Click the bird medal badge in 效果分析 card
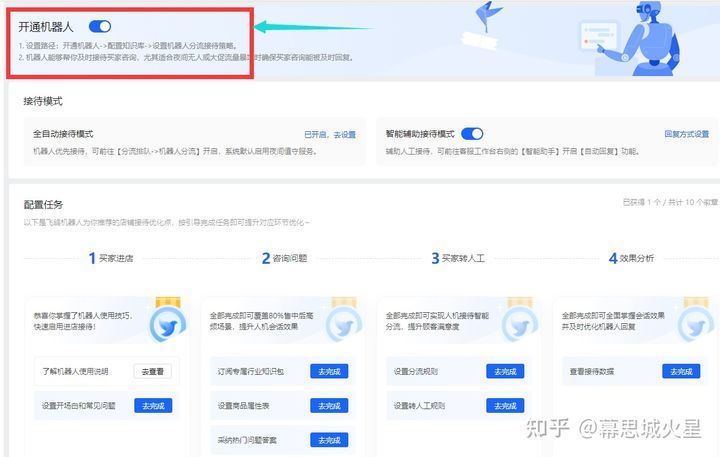This screenshot has height=457, width=720. [x=696, y=322]
